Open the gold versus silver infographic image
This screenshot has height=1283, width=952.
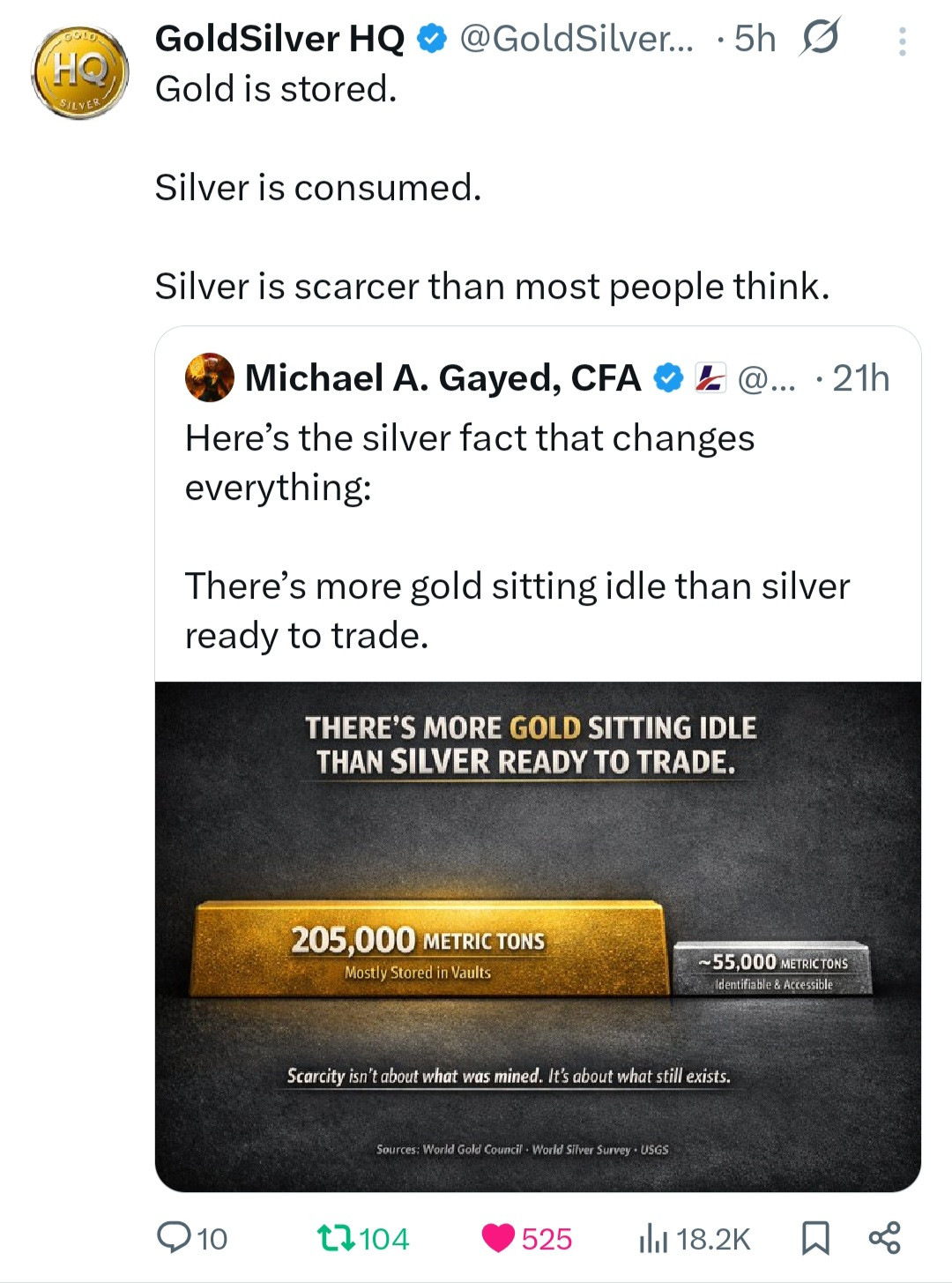538,936
